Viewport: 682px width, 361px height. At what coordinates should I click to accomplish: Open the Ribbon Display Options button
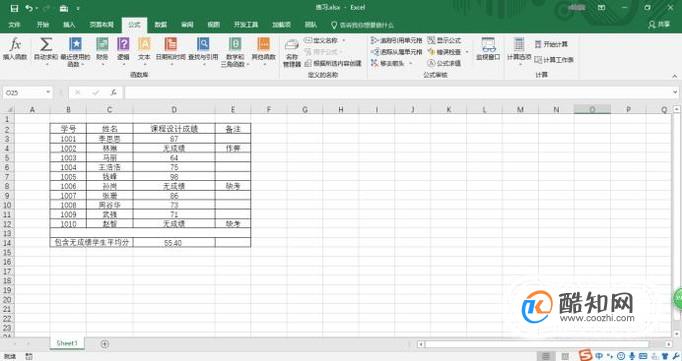(602, 8)
